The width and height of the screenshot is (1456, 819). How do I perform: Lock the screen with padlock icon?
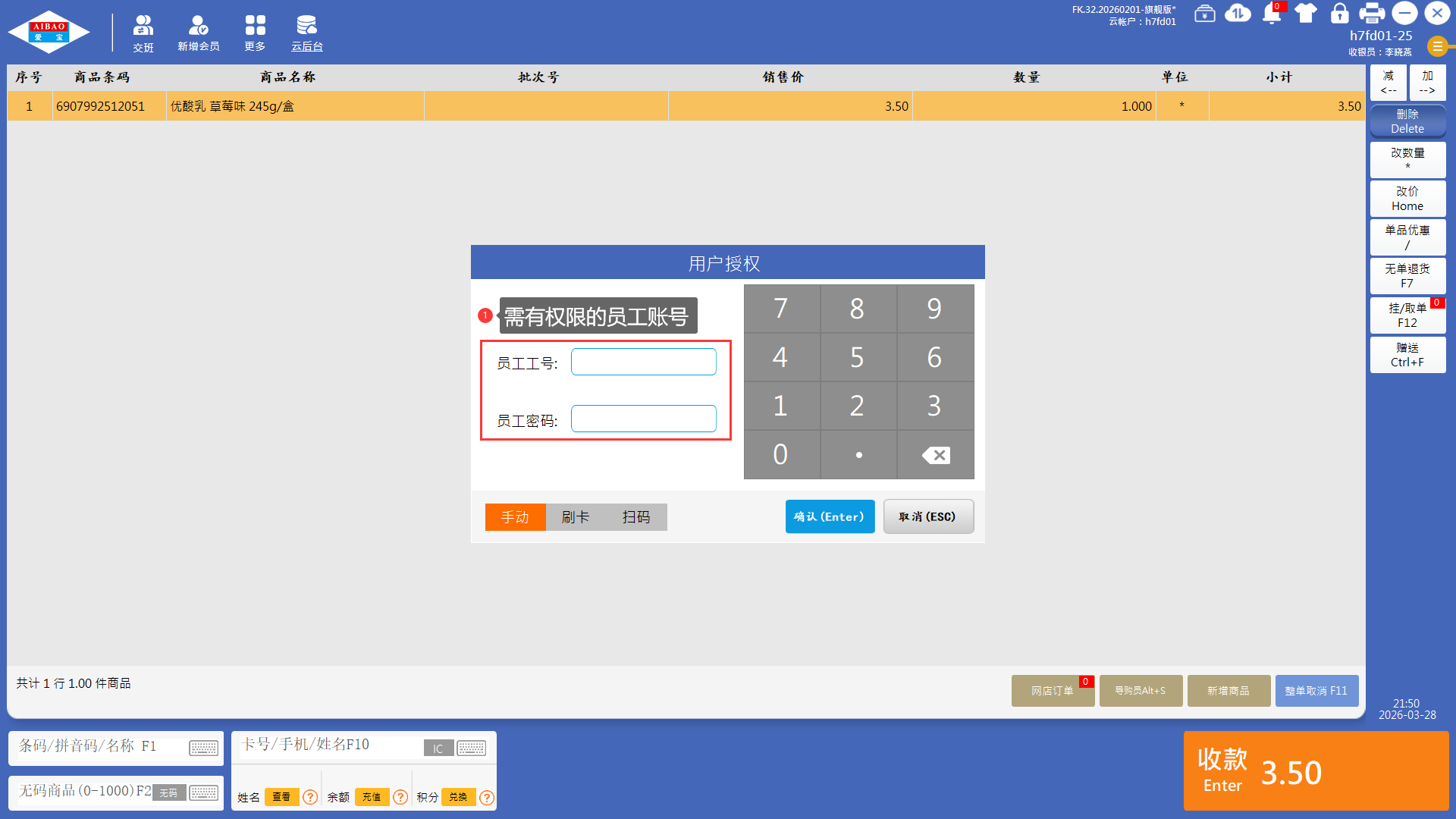click(x=1339, y=14)
